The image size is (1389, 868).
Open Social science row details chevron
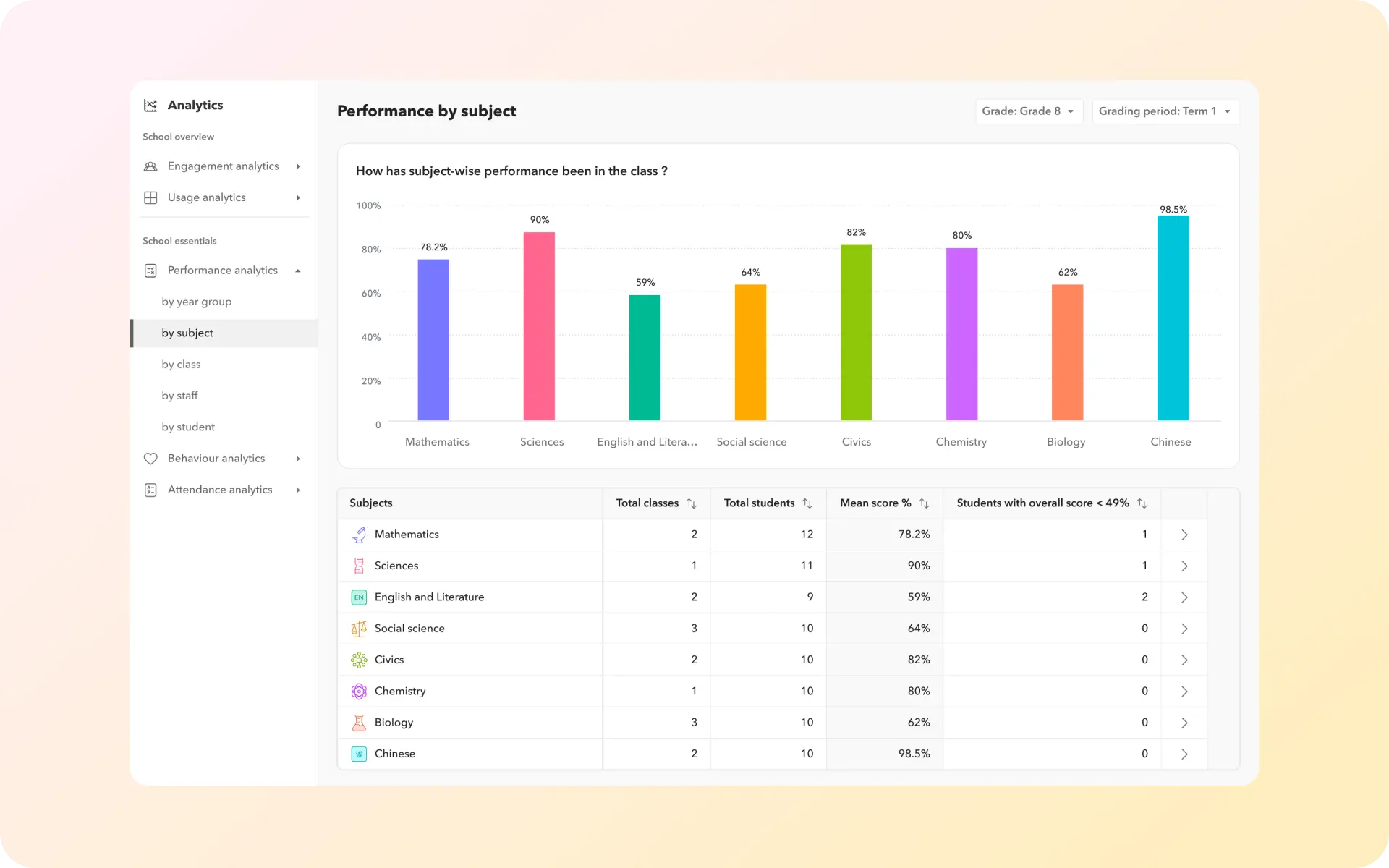(1184, 629)
